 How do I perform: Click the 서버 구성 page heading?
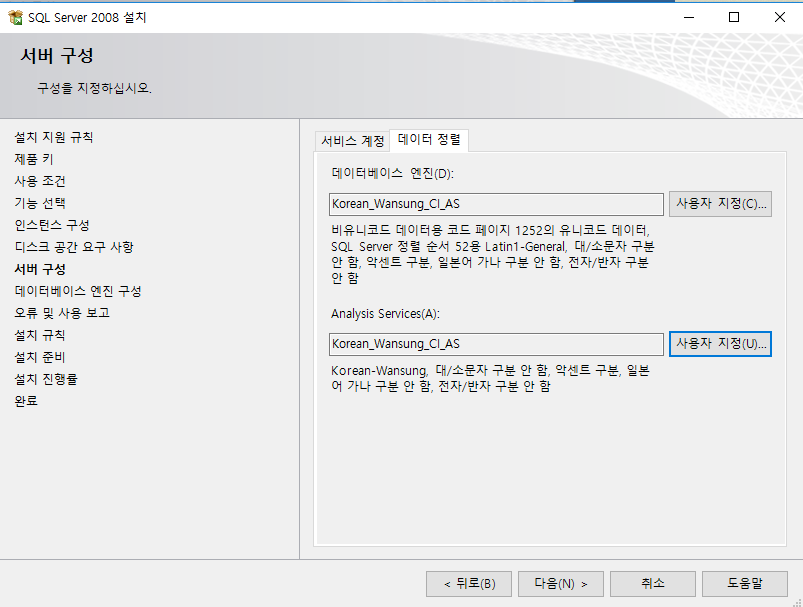pyautogui.click(x=57, y=56)
